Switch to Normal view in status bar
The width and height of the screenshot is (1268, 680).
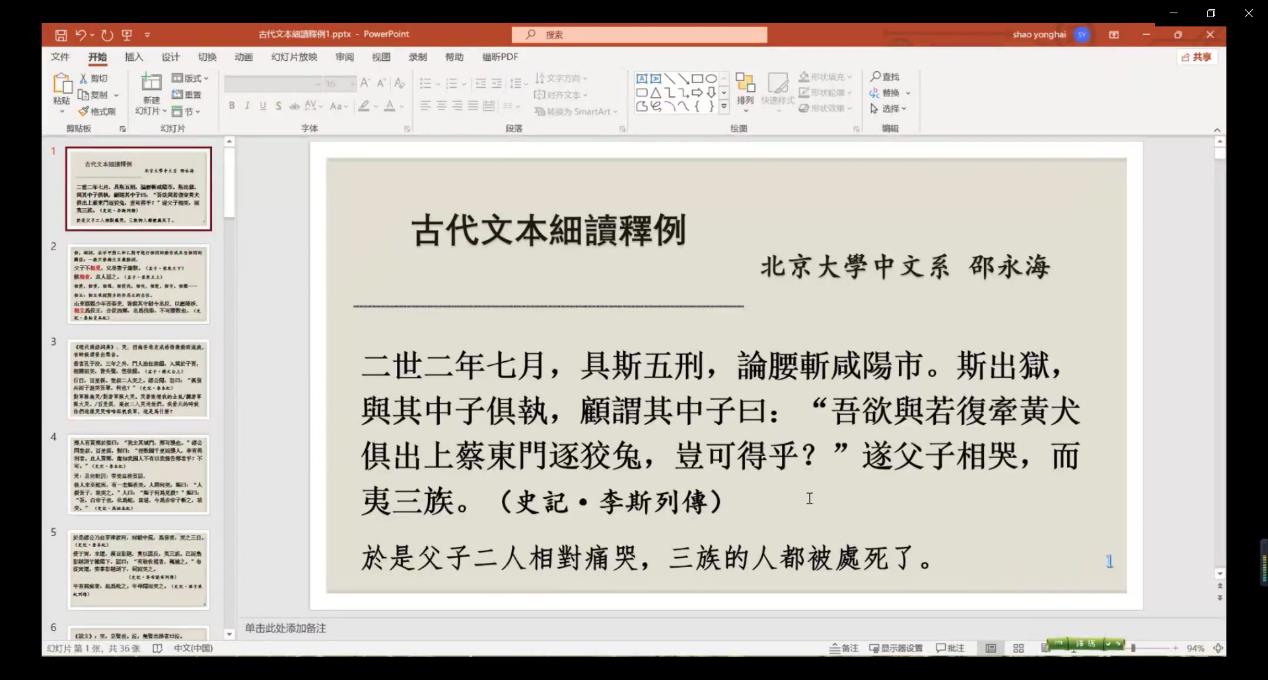990,648
